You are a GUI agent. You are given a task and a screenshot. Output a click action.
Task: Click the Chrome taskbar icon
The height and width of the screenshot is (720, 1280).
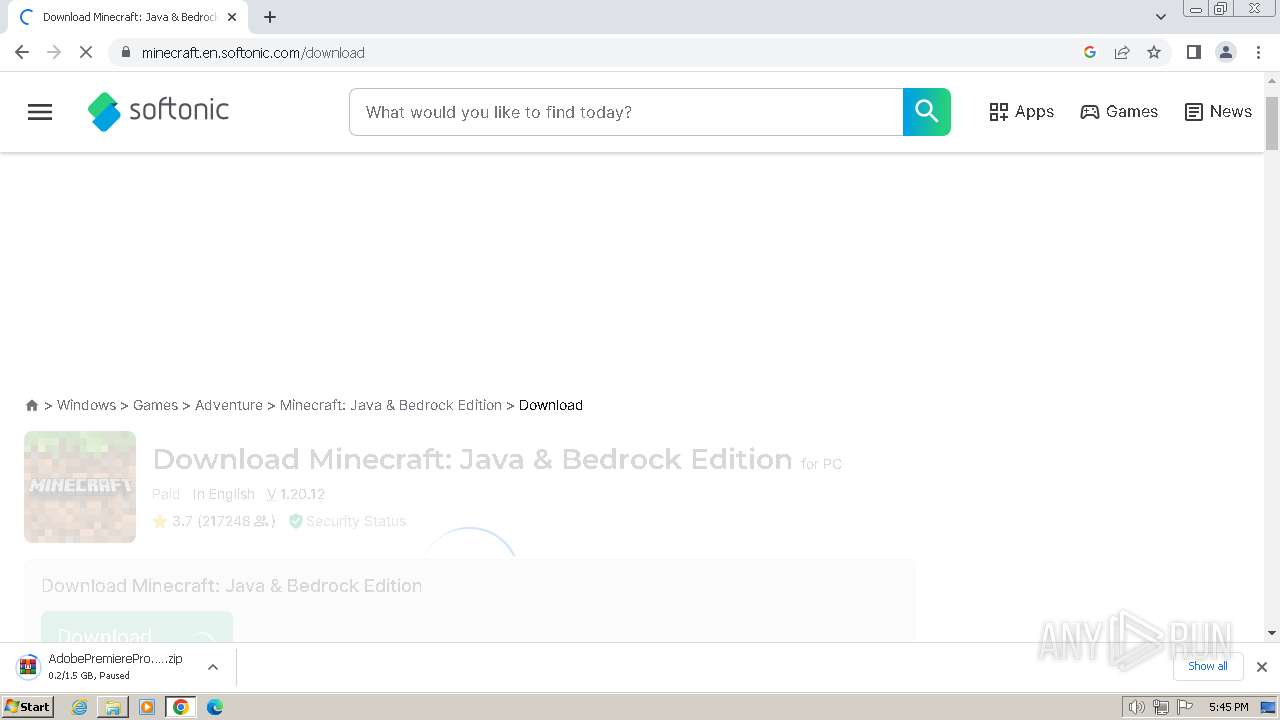(181, 707)
